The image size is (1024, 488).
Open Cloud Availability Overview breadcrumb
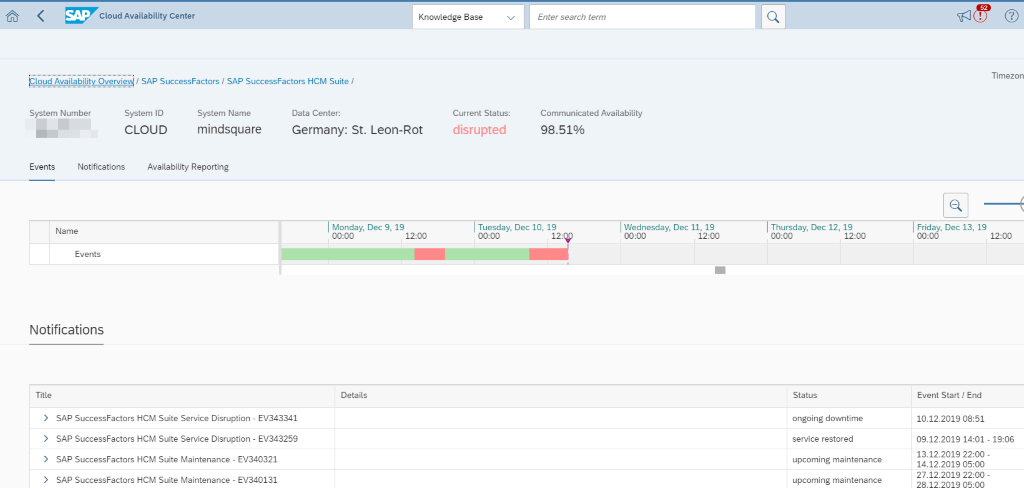[x=82, y=82]
